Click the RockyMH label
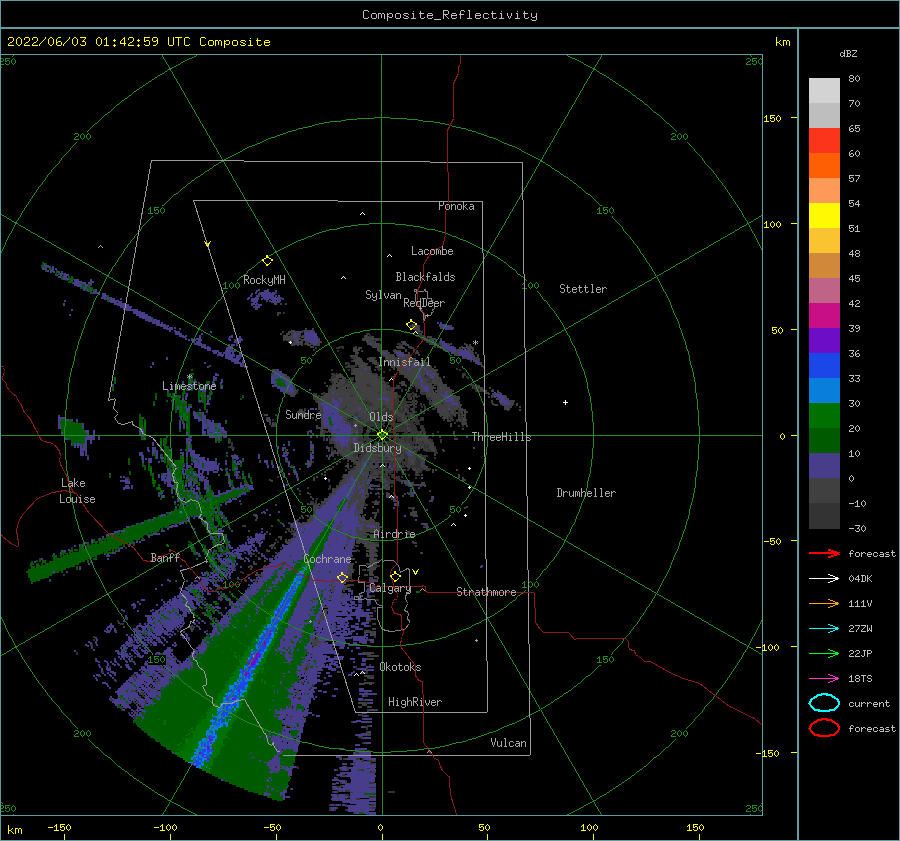This screenshot has width=900, height=841. click(264, 280)
